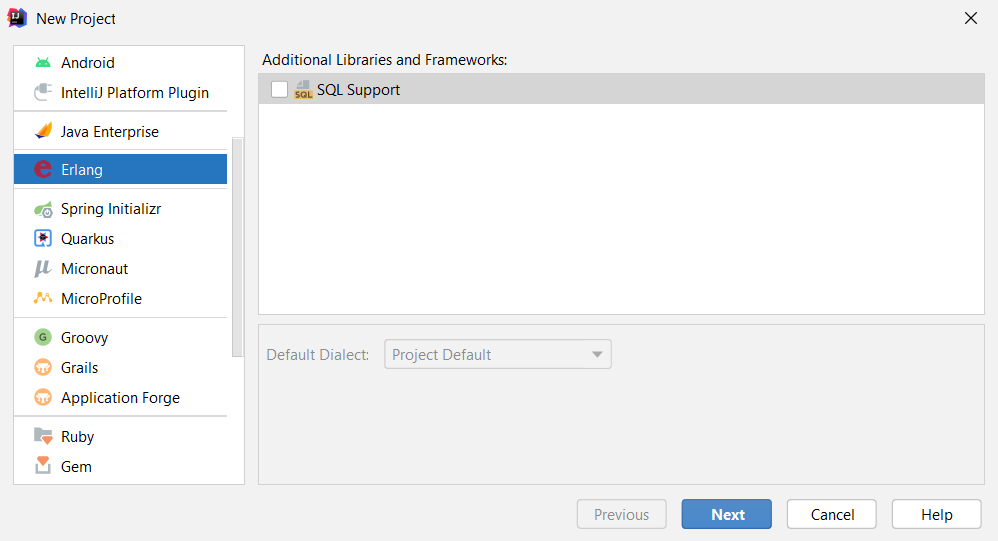Viewport: 998px width, 541px height.
Task: Click Additional Libraries and Frameworks heading
Action: 384,60
